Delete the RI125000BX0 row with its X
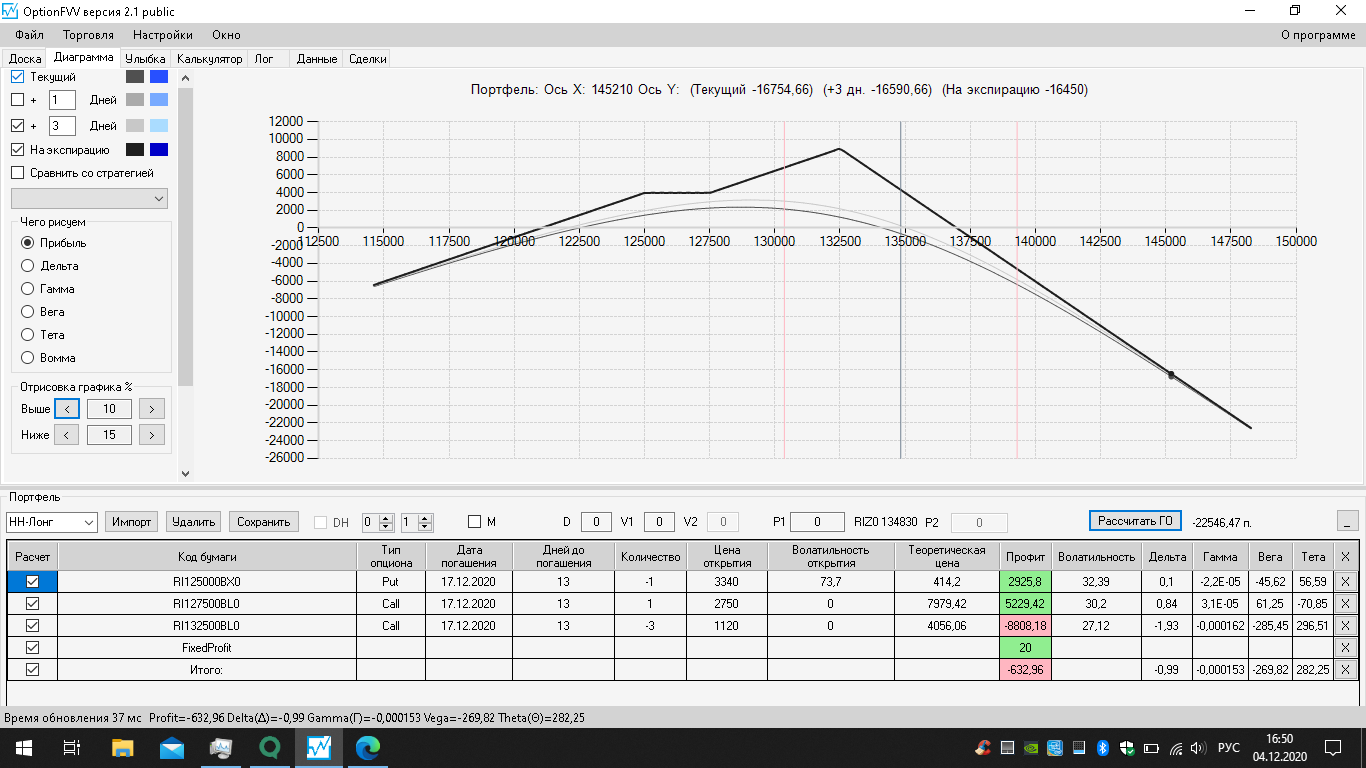1366x768 pixels. [x=1345, y=582]
